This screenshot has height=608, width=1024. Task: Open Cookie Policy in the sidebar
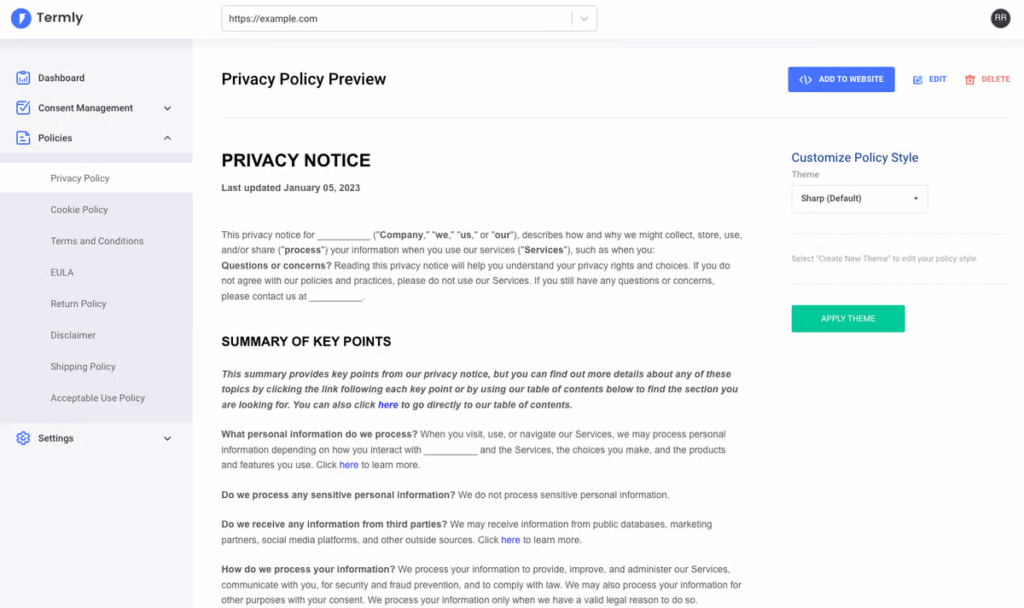click(x=79, y=210)
